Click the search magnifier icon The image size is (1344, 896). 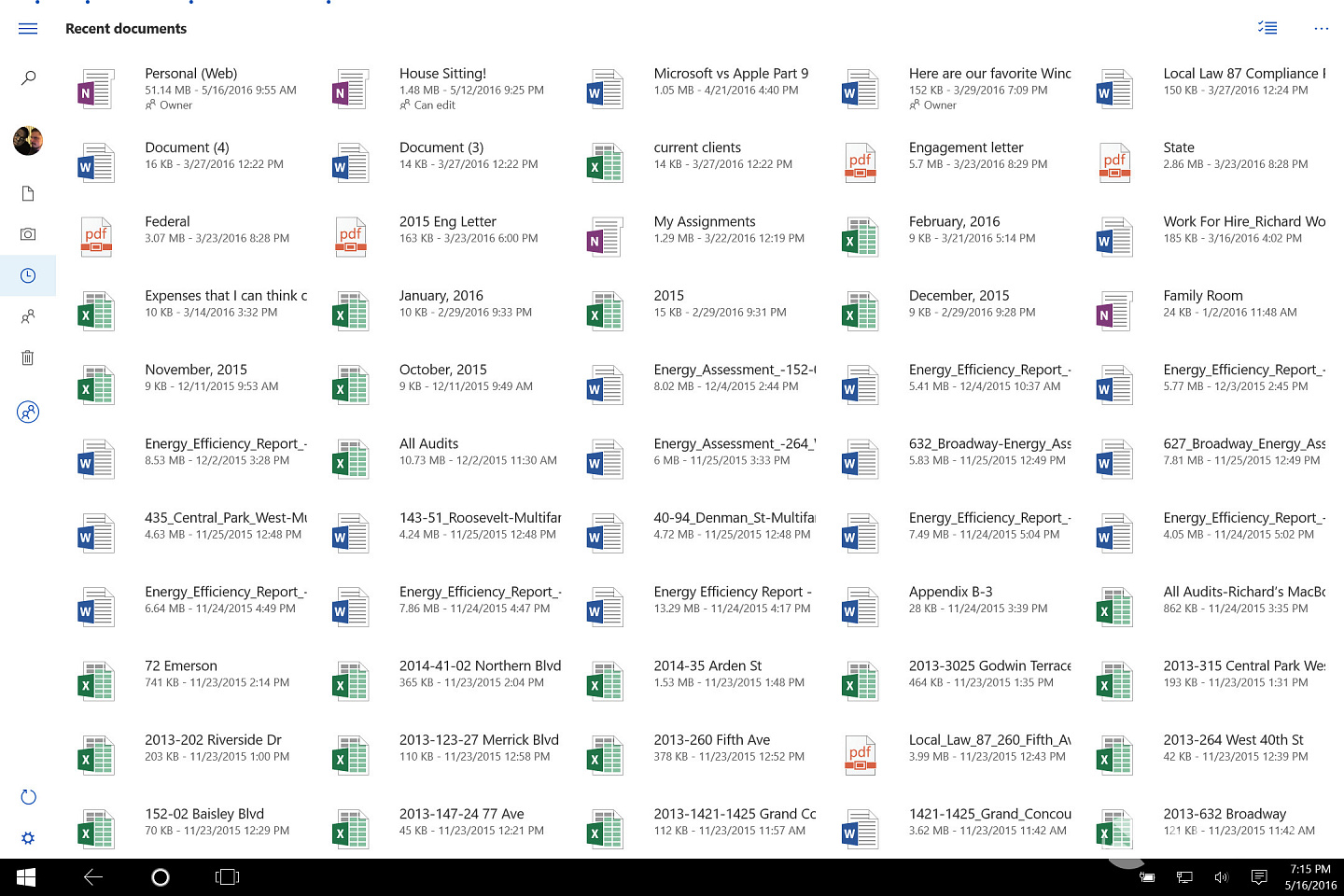click(28, 77)
